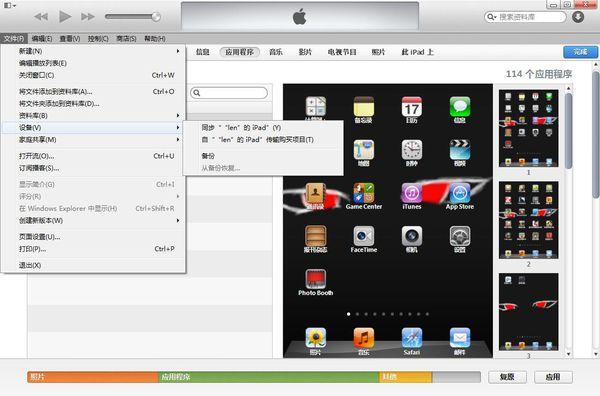Screen dimensions: 600x396
Task: Click the volume slider knob
Action: [x=156, y=16]
